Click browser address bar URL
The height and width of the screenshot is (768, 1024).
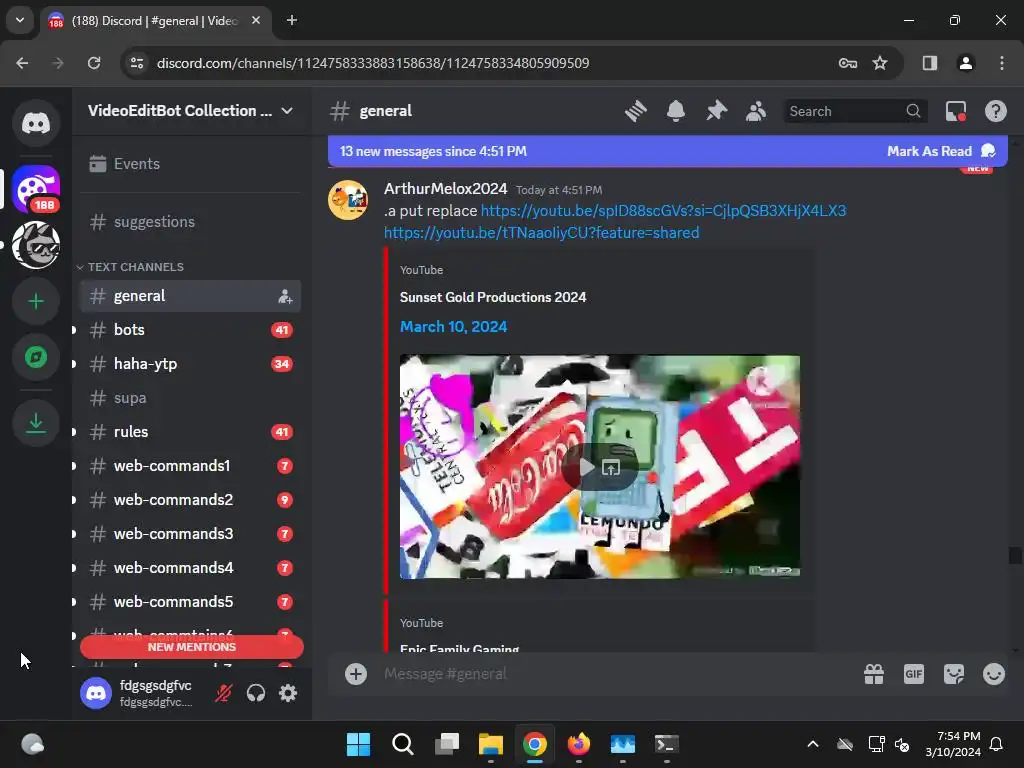[373, 63]
